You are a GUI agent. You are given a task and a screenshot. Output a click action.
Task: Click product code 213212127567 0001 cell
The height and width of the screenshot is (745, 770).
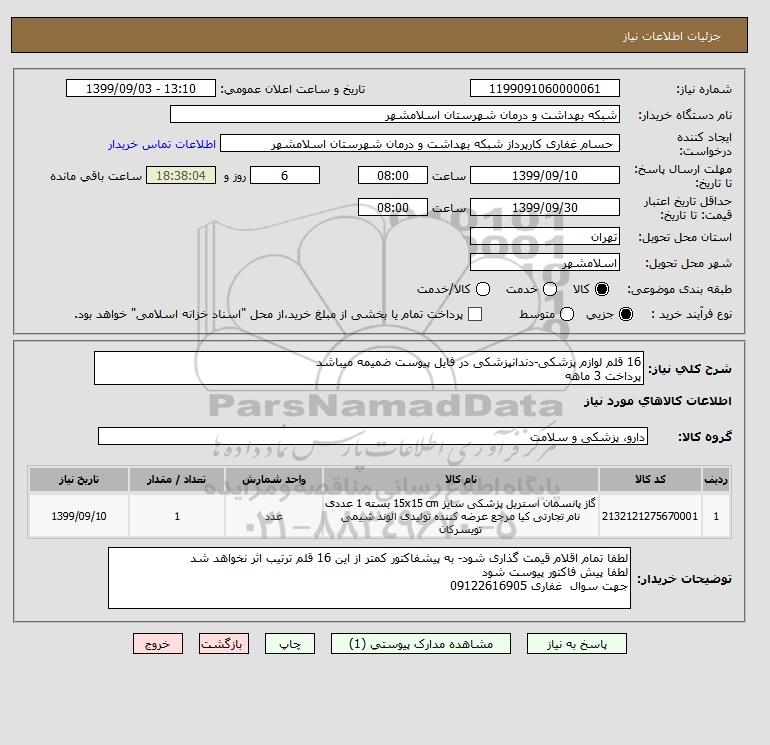(650, 516)
